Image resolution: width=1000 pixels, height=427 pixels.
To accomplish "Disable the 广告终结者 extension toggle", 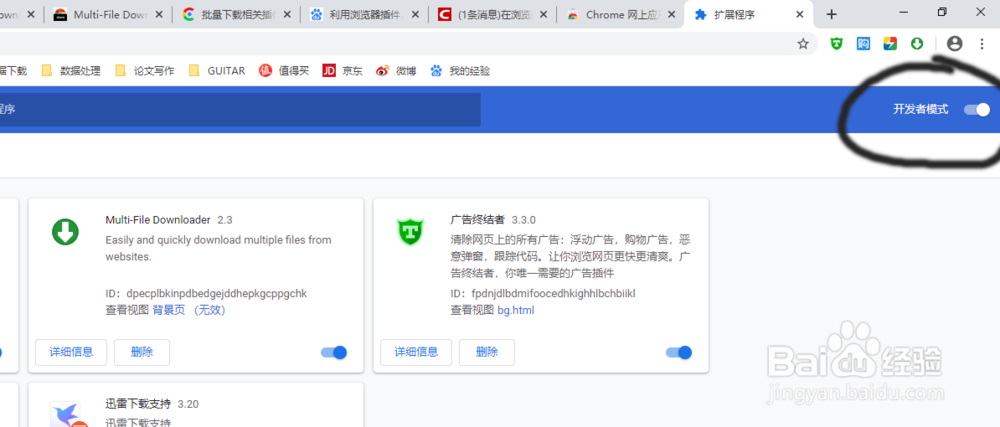I will (679, 352).
